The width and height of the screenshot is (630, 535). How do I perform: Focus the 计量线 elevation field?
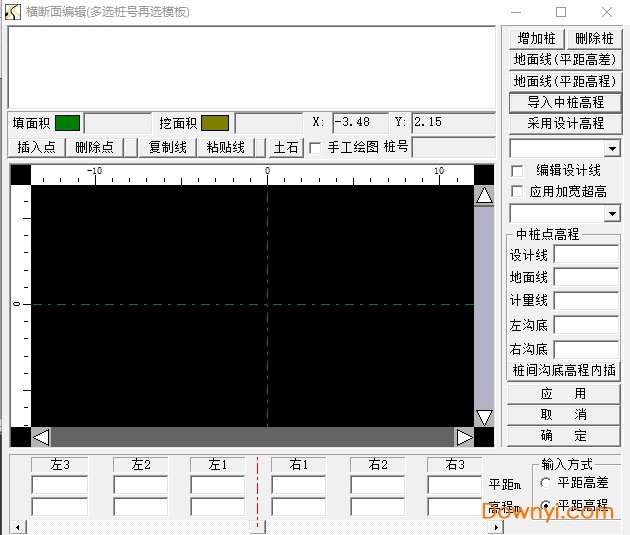coord(586,300)
